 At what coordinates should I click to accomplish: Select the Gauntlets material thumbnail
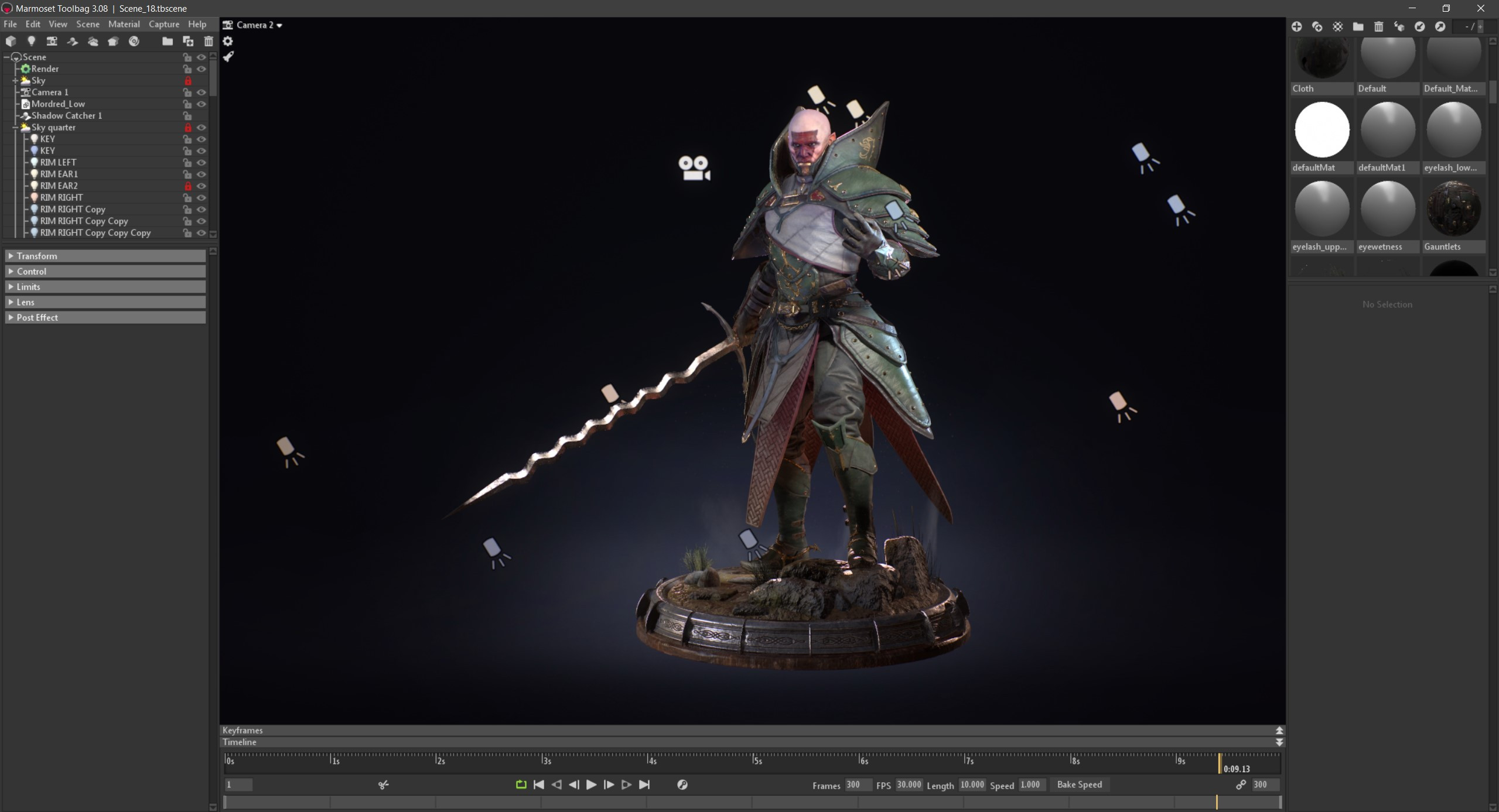pyautogui.click(x=1453, y=209)
